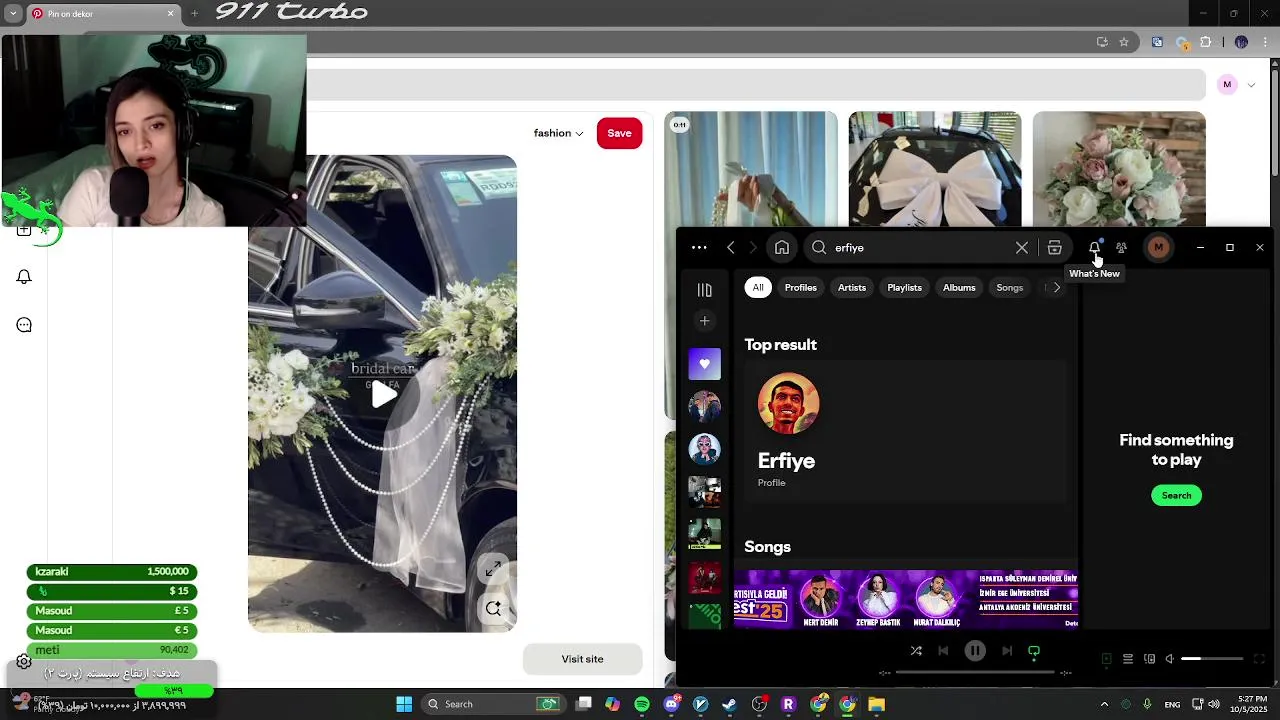
Task: Open the Spotify profile avatar M
Action: point(1158,248)
